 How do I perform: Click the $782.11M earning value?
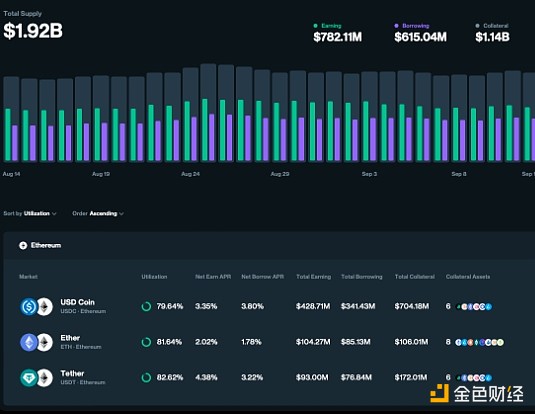tap(337, 37)
